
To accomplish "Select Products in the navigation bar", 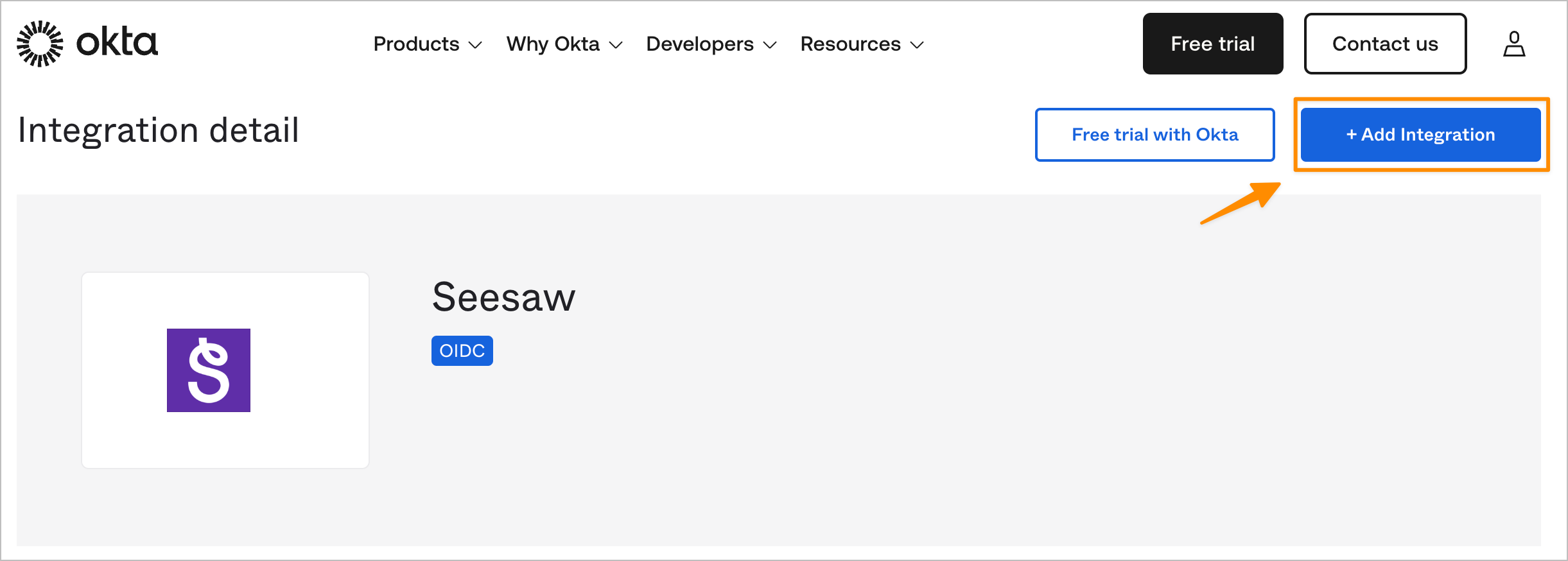I will click(416, 44).
